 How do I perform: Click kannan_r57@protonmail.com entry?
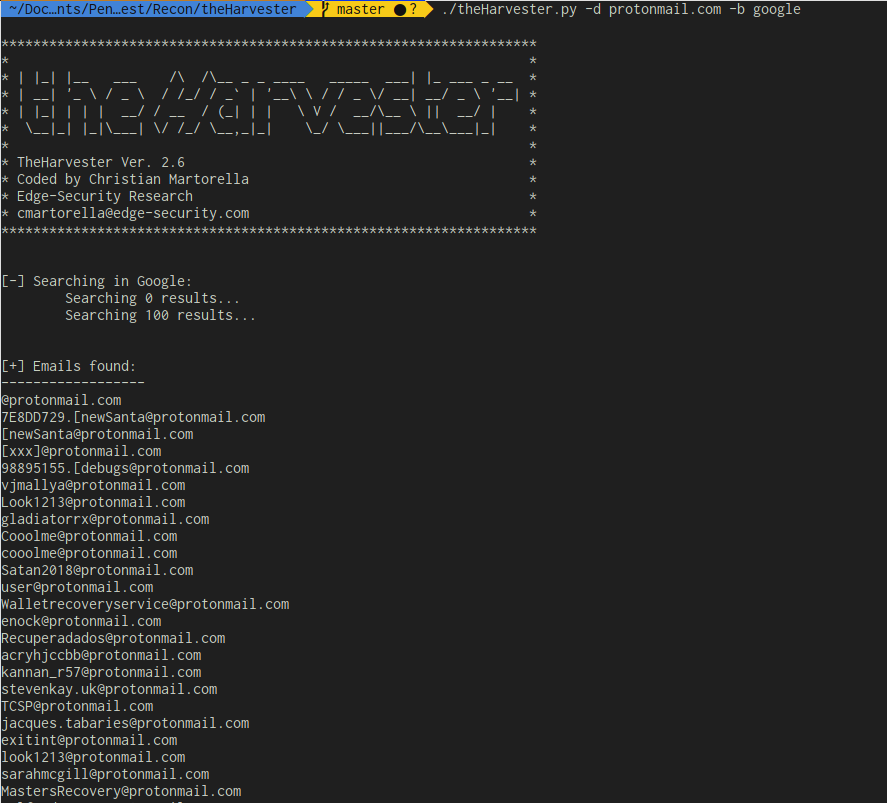[x=101, y=672]
